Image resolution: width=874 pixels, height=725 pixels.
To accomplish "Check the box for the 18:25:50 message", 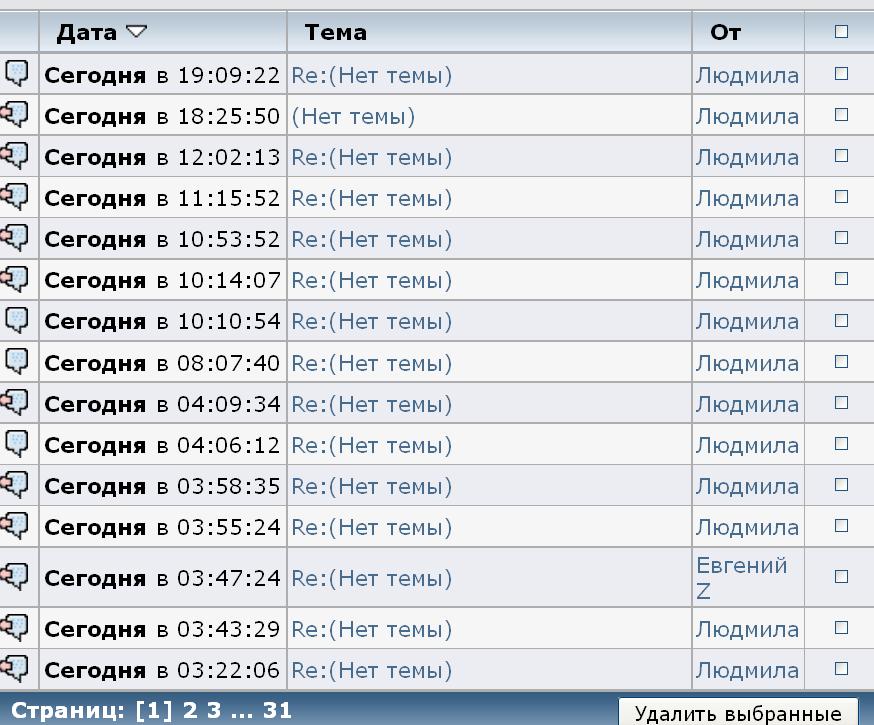I will [841, 115].
